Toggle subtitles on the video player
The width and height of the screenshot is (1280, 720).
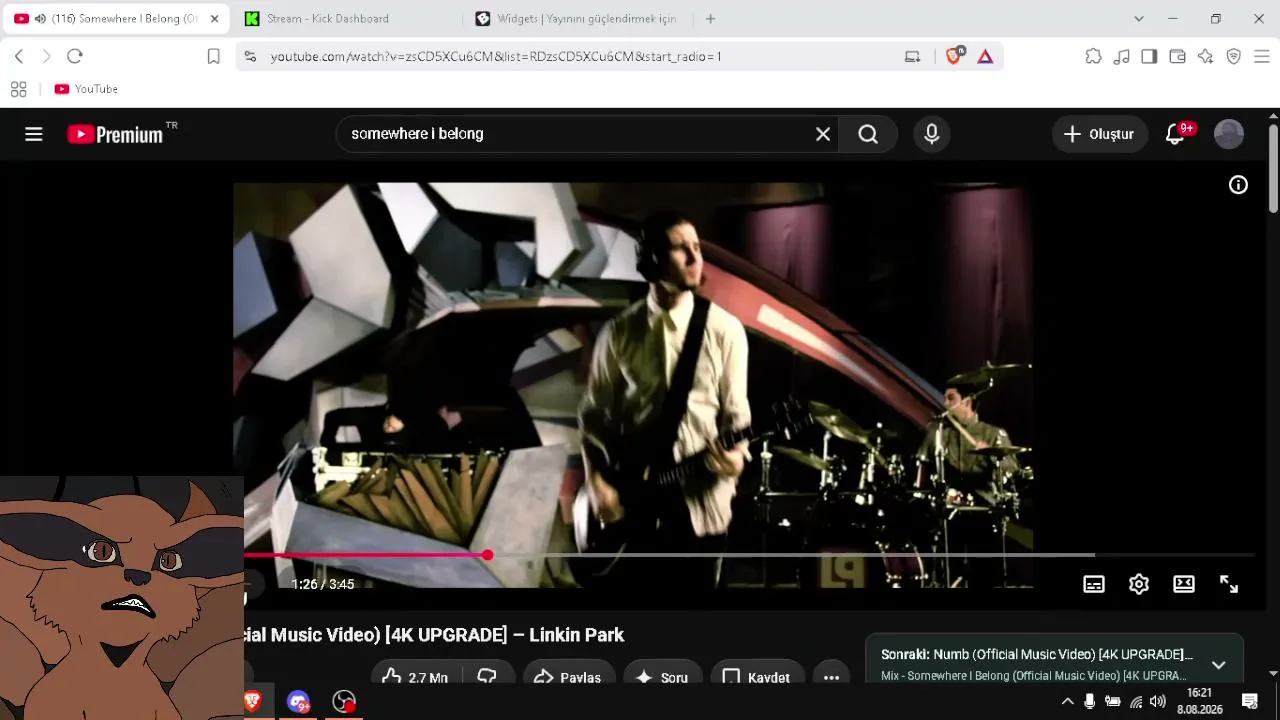1094,584
